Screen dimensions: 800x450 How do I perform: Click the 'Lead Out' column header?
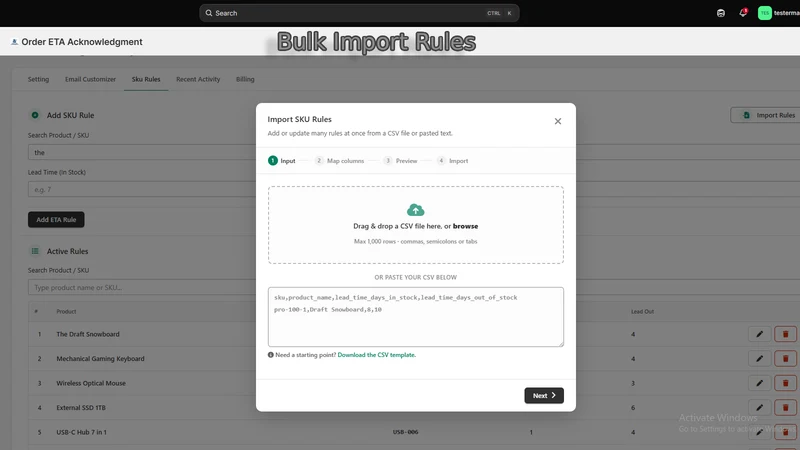tap(642, 311)
